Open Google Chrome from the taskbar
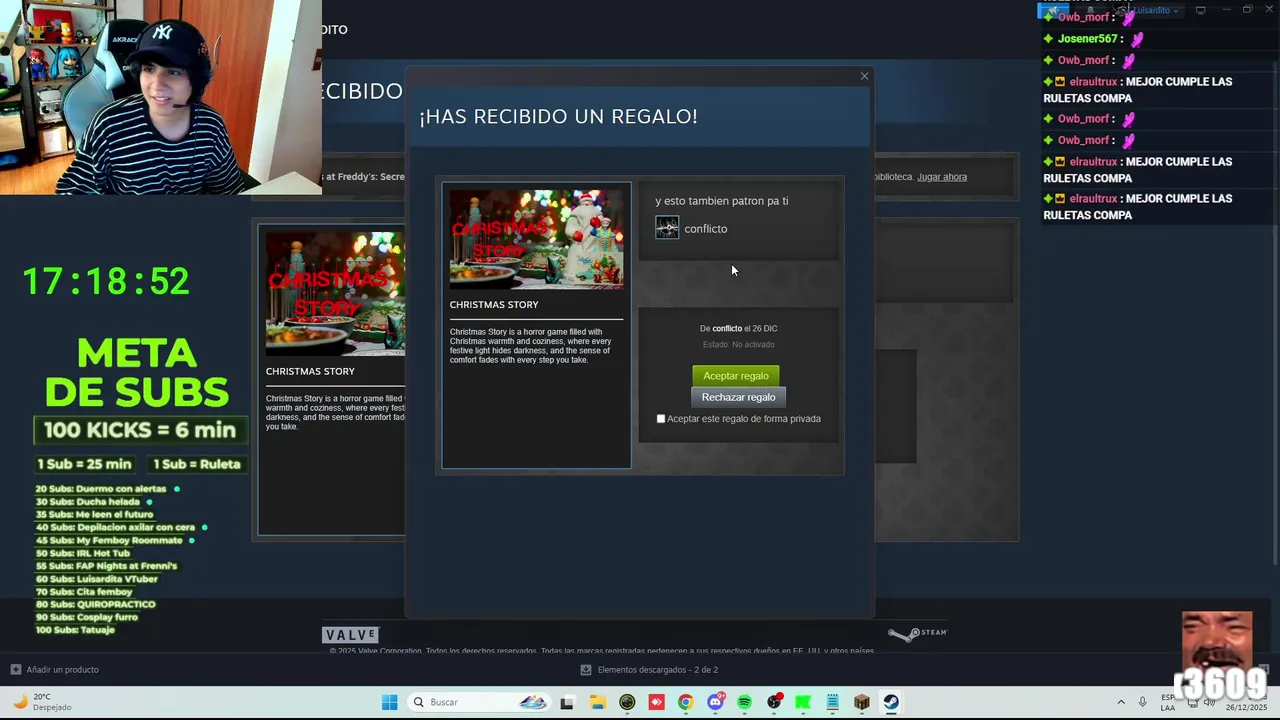This screenshot has height=720, width=1280. (685, 702)
